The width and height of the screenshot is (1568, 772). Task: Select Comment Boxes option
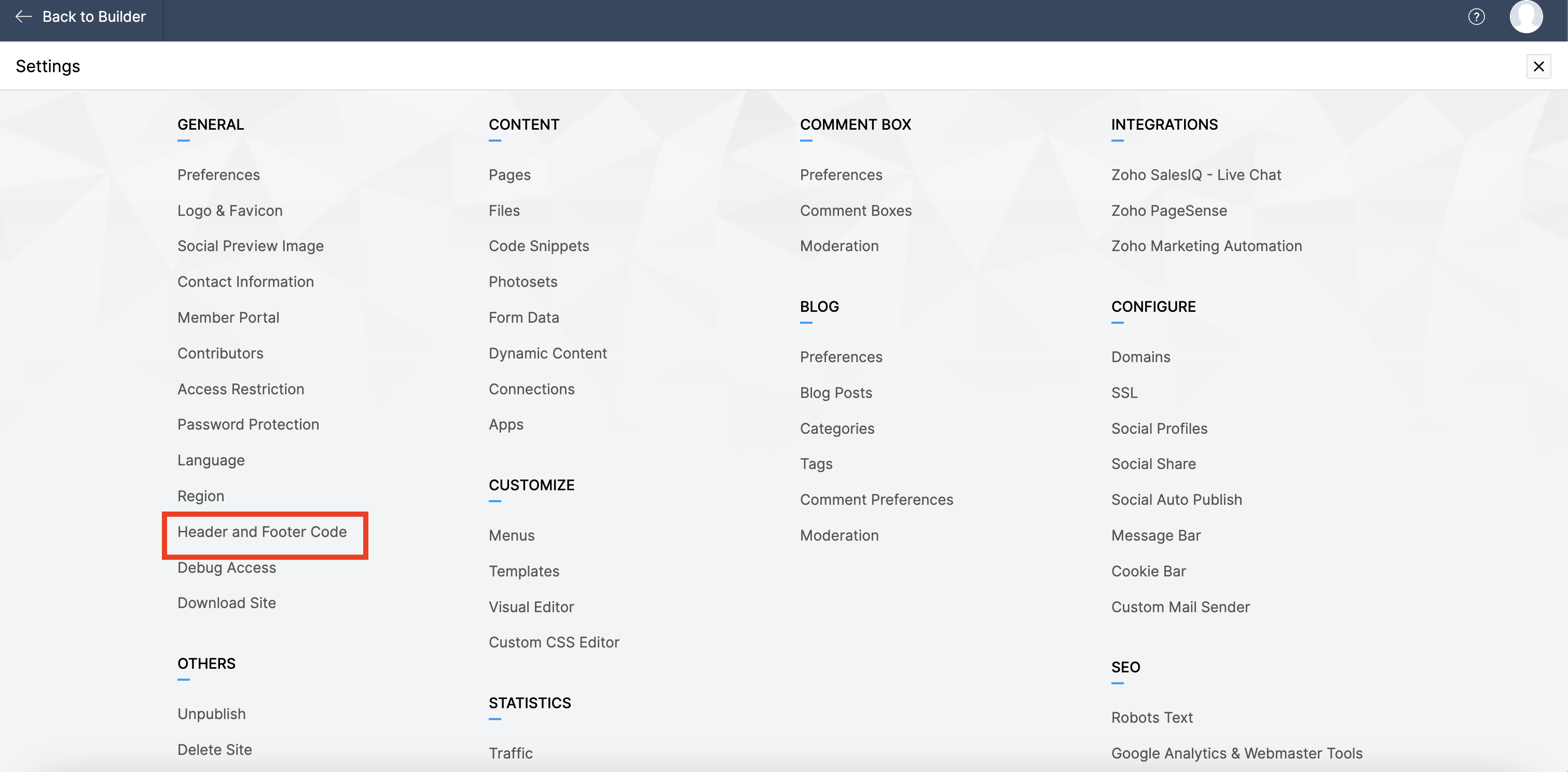point(855,211)
